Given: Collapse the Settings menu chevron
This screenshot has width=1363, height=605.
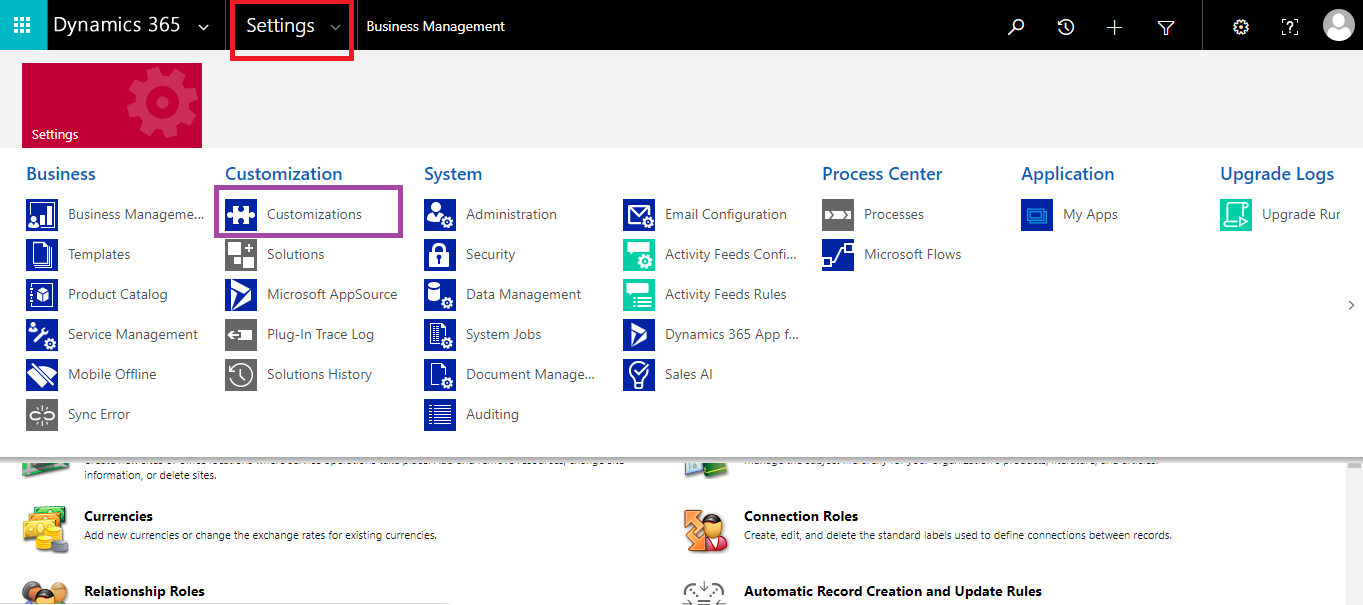Looking at the screenshot, I should (x=335, y=27).
